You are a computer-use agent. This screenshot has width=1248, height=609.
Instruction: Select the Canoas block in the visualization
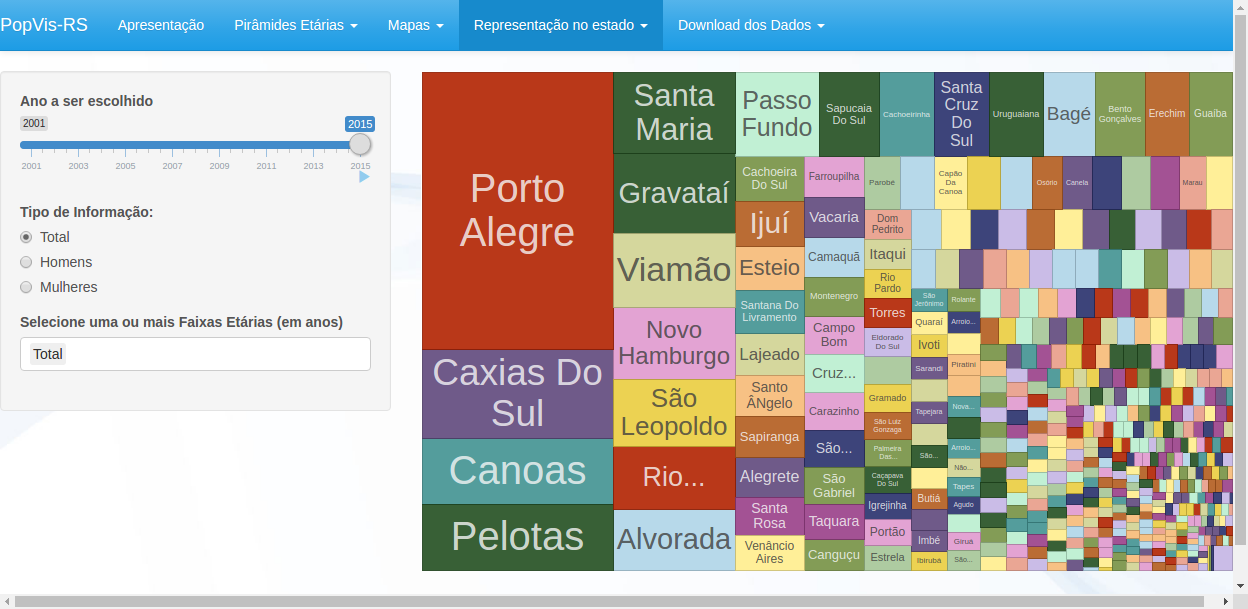(x=517, y=471)
